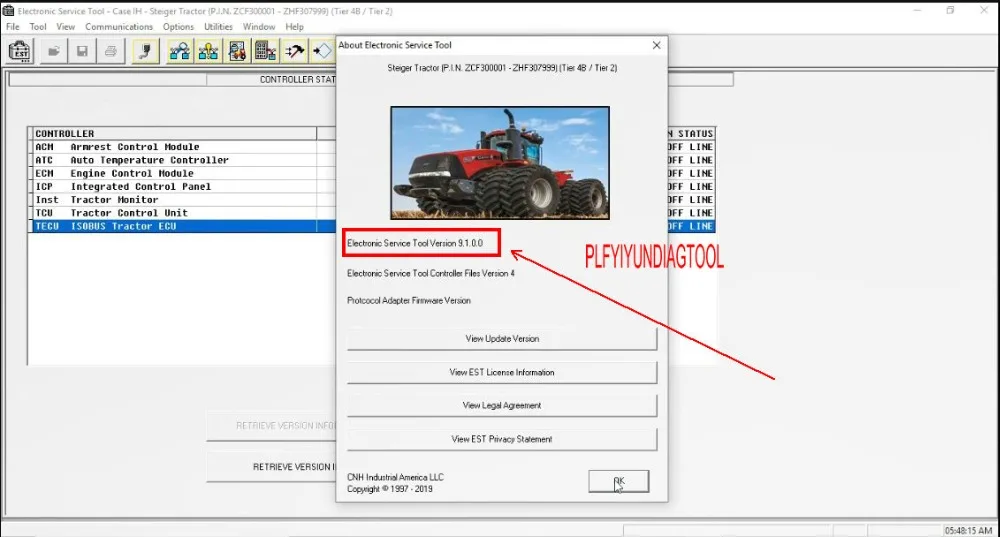Open controller status icon with magnifier
The height and width of the screenshot is (537, 1000).
pos(180,51)
